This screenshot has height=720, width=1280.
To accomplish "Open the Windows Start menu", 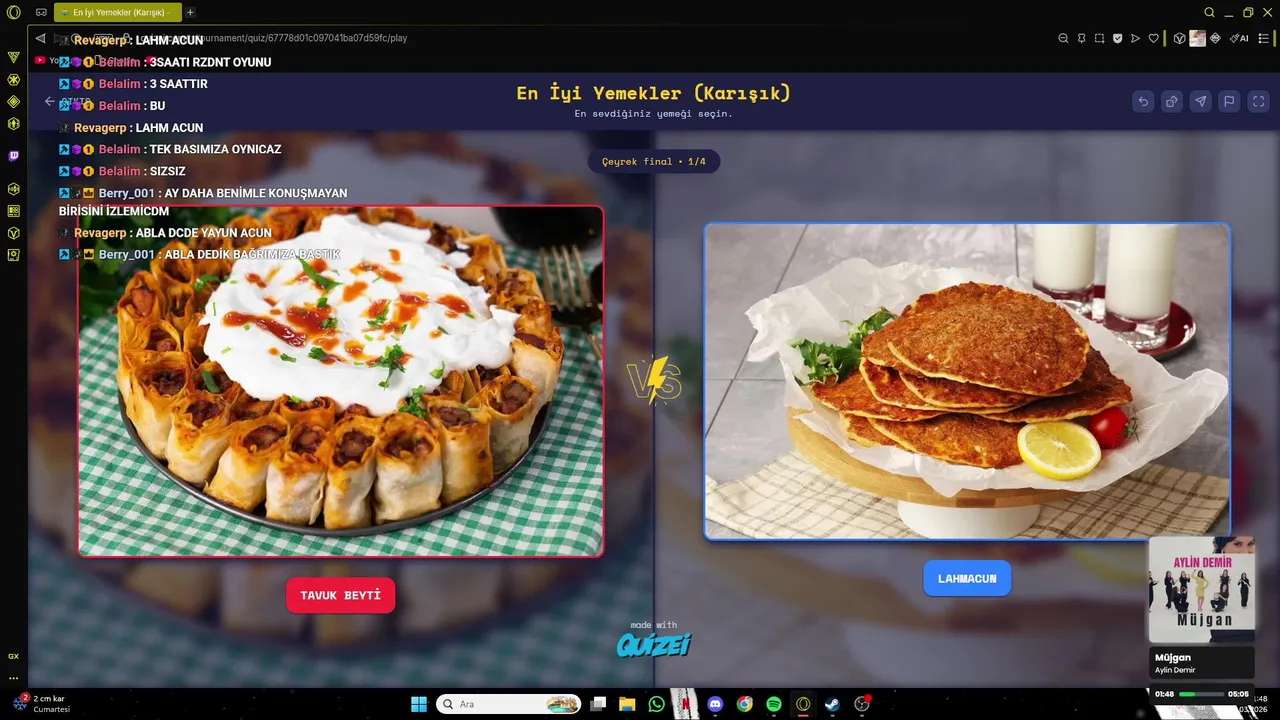I will (418, 704).
